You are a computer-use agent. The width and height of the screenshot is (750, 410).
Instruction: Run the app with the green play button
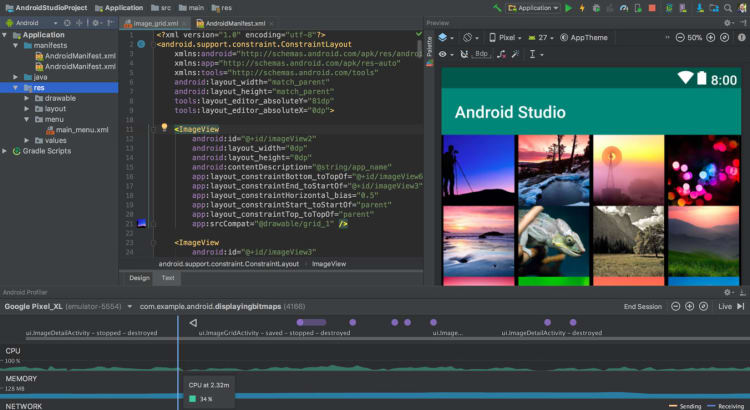point(568,8)
